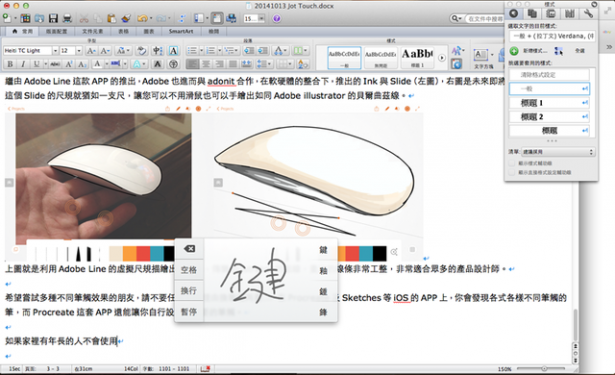This screenshot has width=615, height=375.
Task: Open the media browser icon
Action: (x=231, y=18)
